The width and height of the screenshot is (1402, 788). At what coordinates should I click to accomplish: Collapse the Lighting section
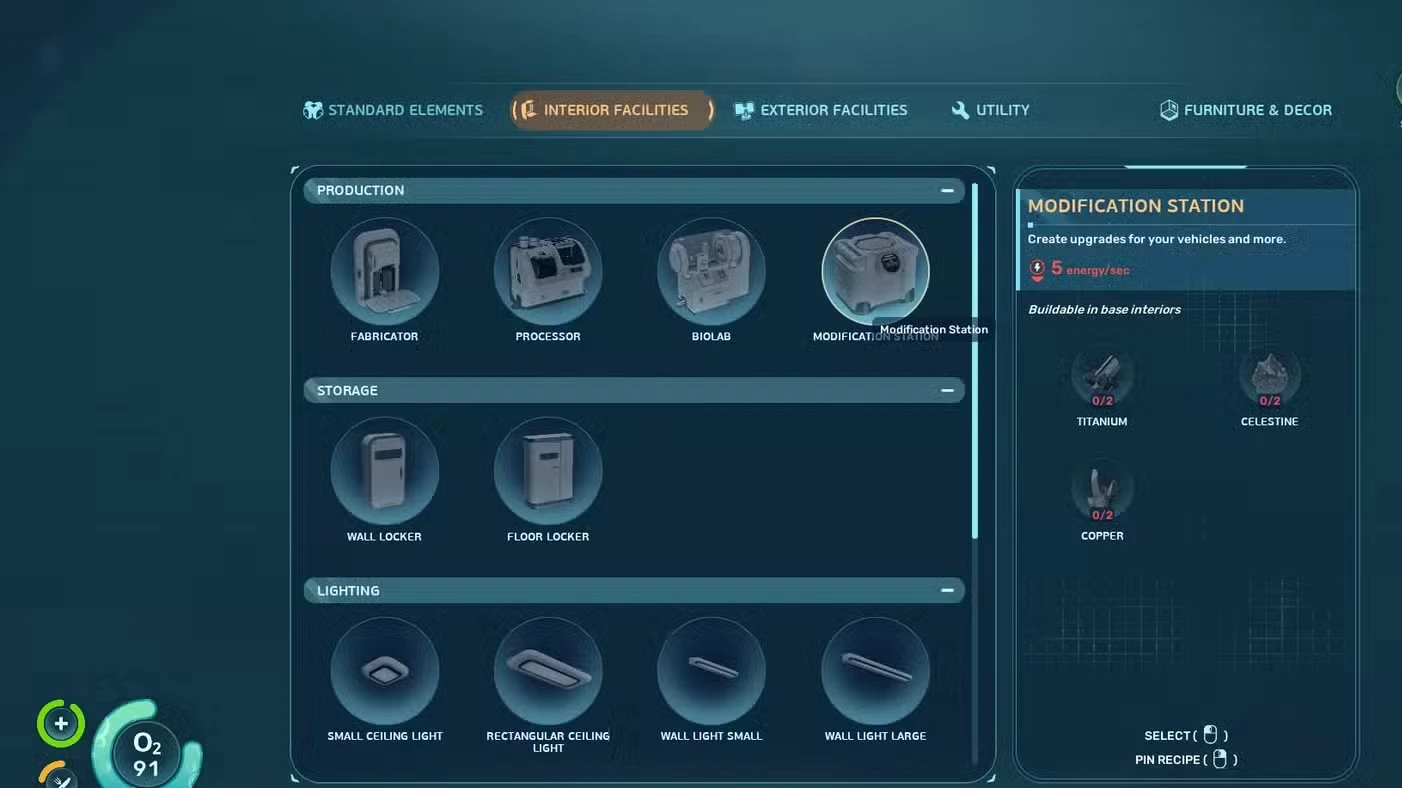(947, 590)
